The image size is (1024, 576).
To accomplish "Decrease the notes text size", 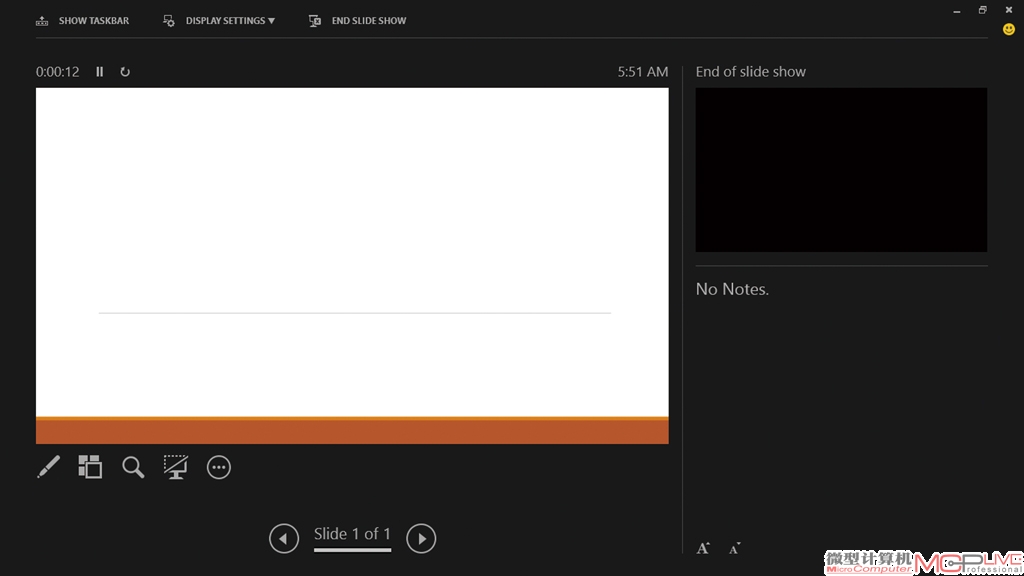I will tap(735, 548).
